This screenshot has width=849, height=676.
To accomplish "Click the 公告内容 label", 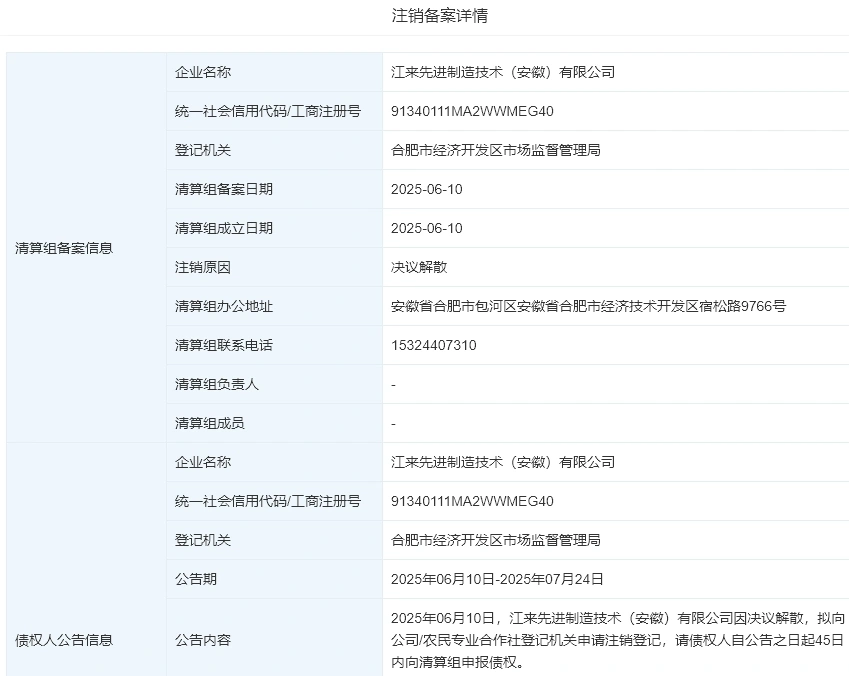I will [x=203, y=640].
